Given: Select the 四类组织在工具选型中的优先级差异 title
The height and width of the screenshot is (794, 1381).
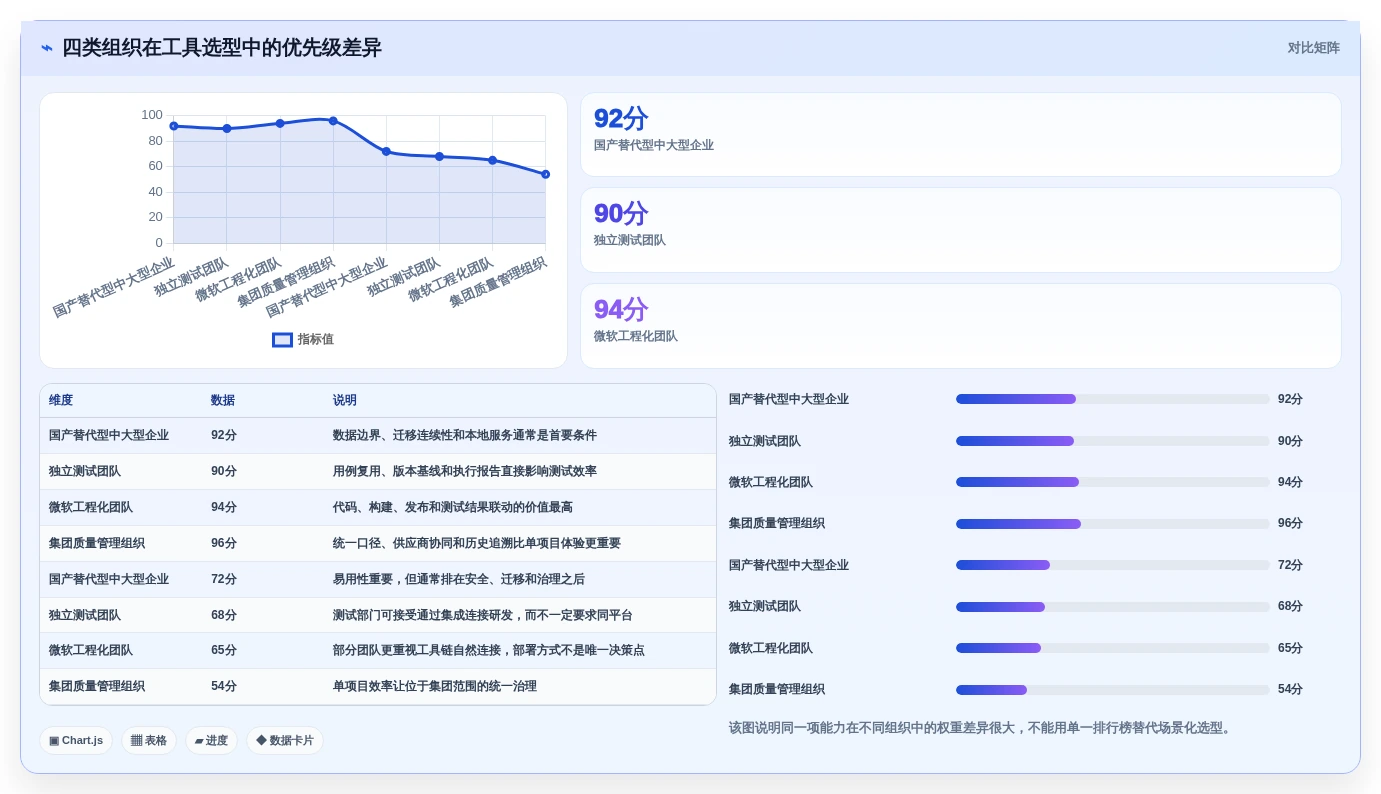Looking at the screenshot, I should pos(222,48).
